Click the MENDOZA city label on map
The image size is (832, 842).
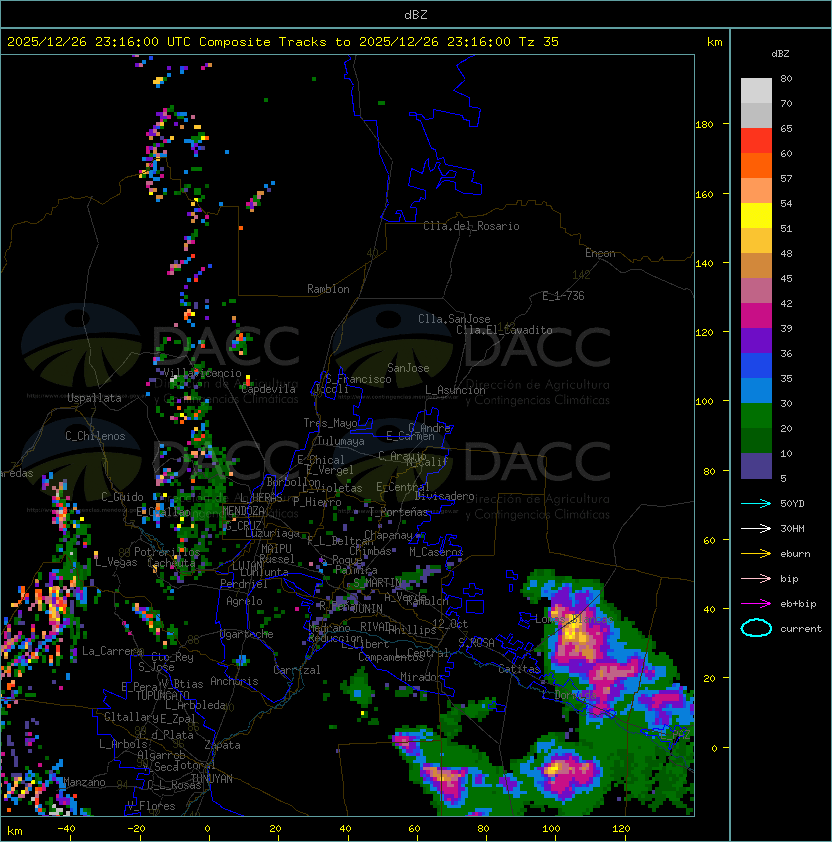tap(243, 510)
